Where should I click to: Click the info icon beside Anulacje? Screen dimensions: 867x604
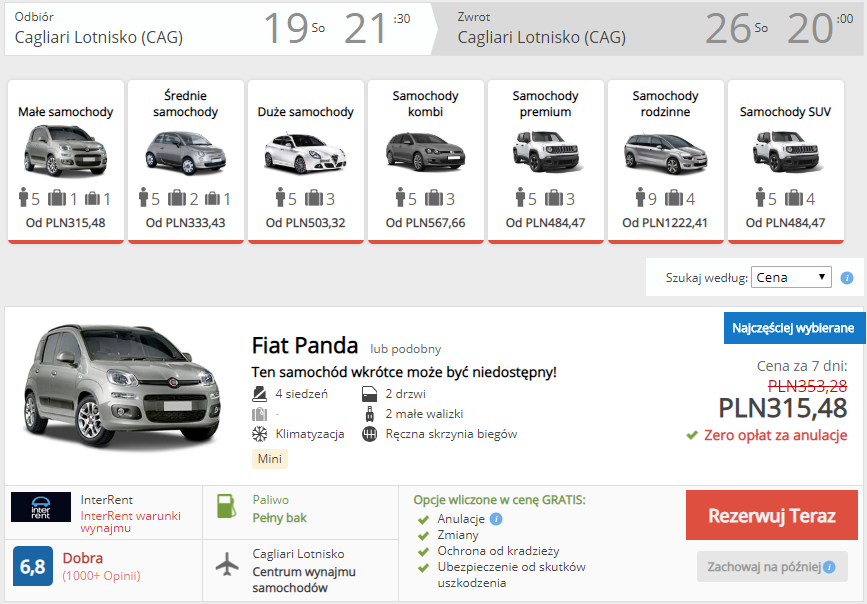496,519
